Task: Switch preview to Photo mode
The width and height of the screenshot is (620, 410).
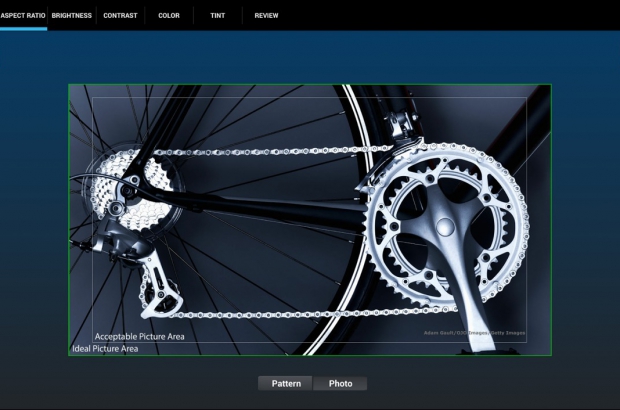Action: pyautogui.click(x=340, y=383)
